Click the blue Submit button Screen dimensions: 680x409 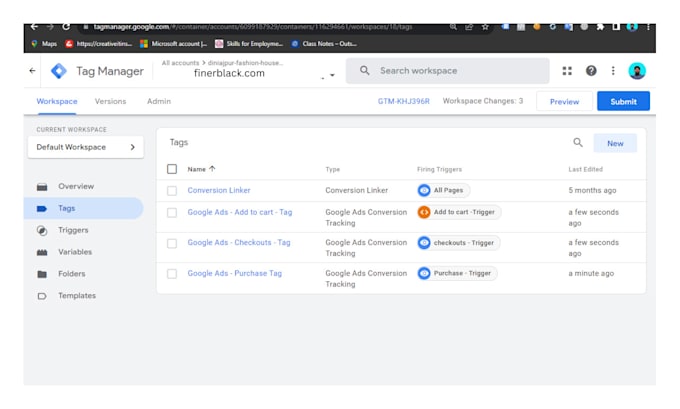pyautogui.click(x=623, y=101)
